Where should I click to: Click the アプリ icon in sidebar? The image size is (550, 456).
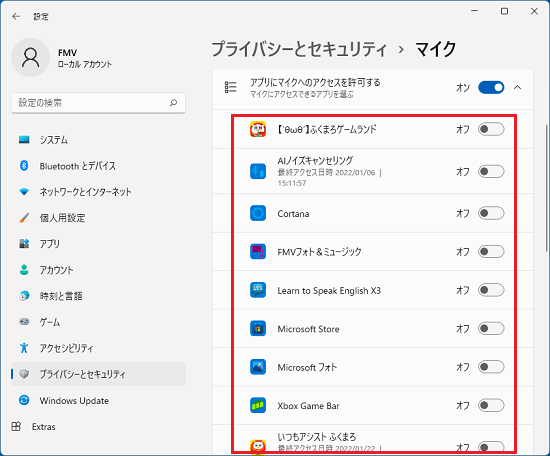click(x=24, y=243)
